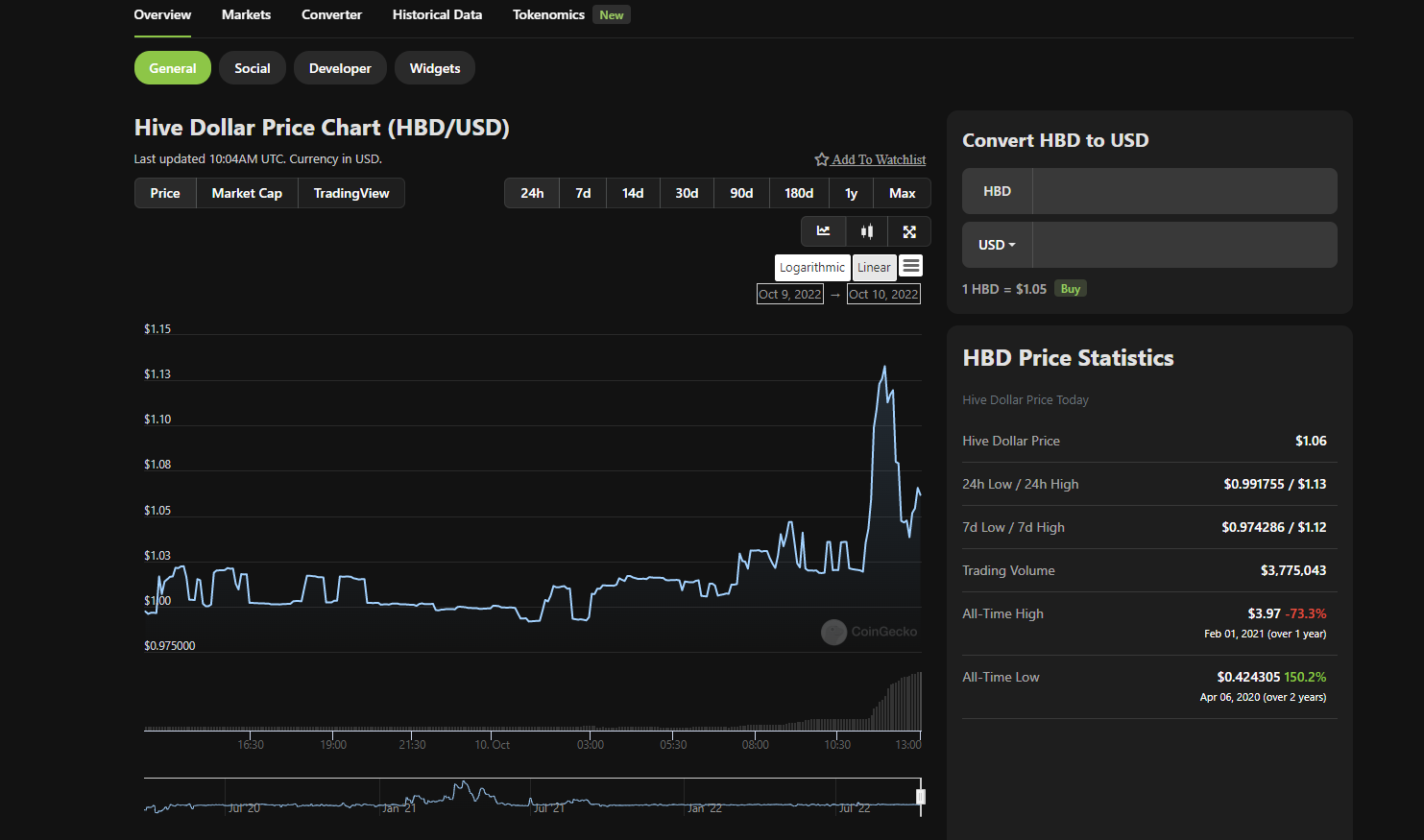Set chart range to 24h

[532, 193]
